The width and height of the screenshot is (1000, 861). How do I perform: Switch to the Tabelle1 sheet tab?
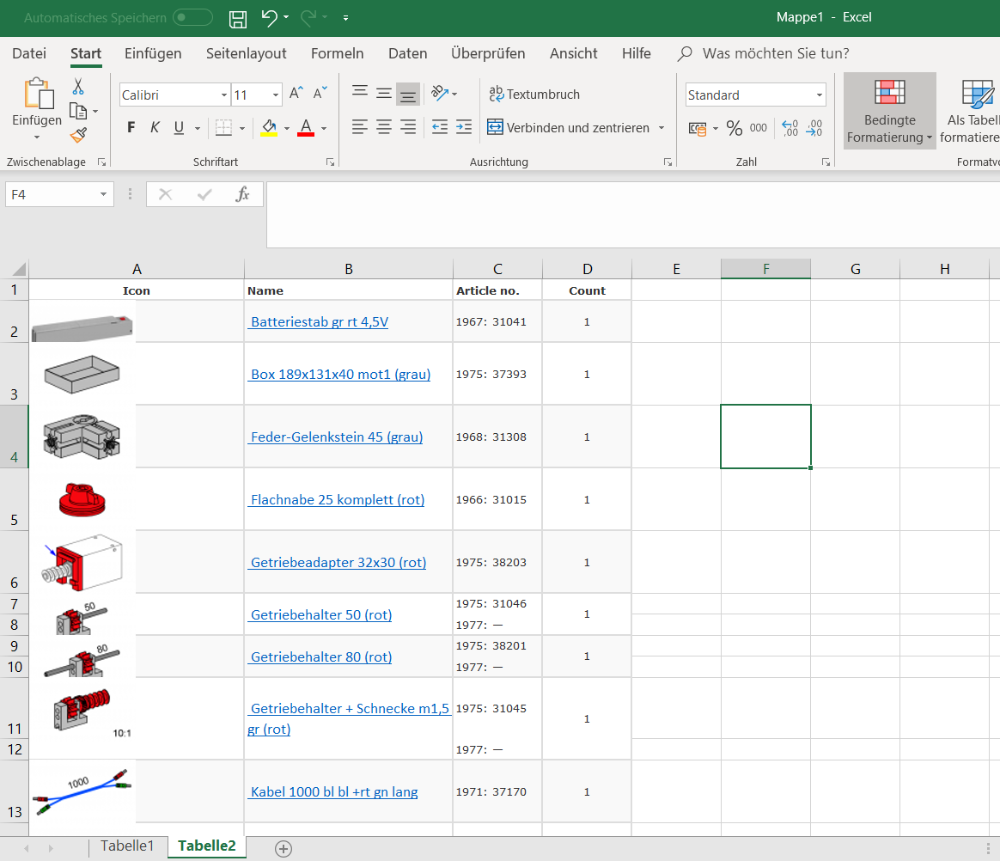click(x=127, y=845)
